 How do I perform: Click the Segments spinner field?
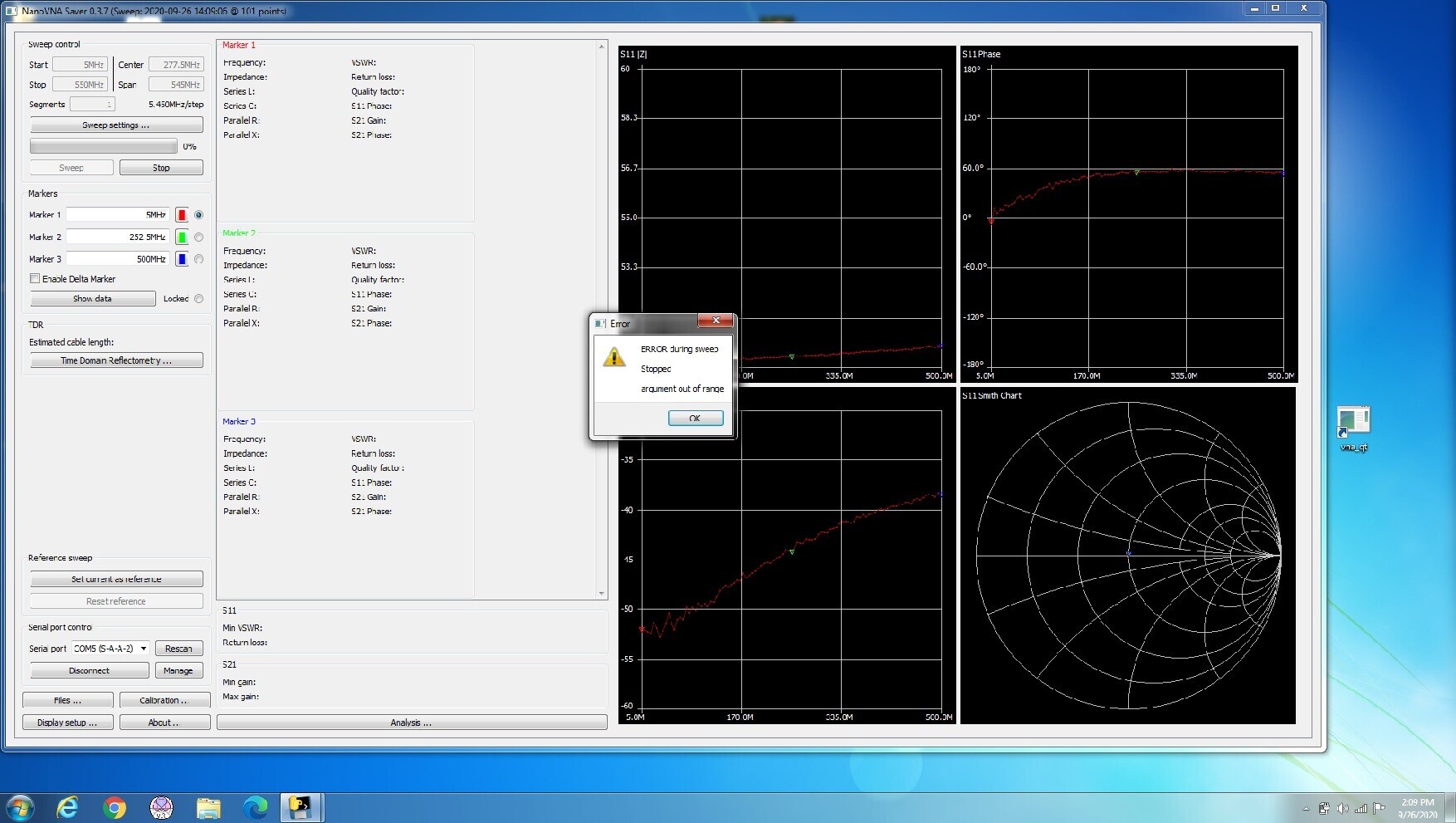click(92, 104)
